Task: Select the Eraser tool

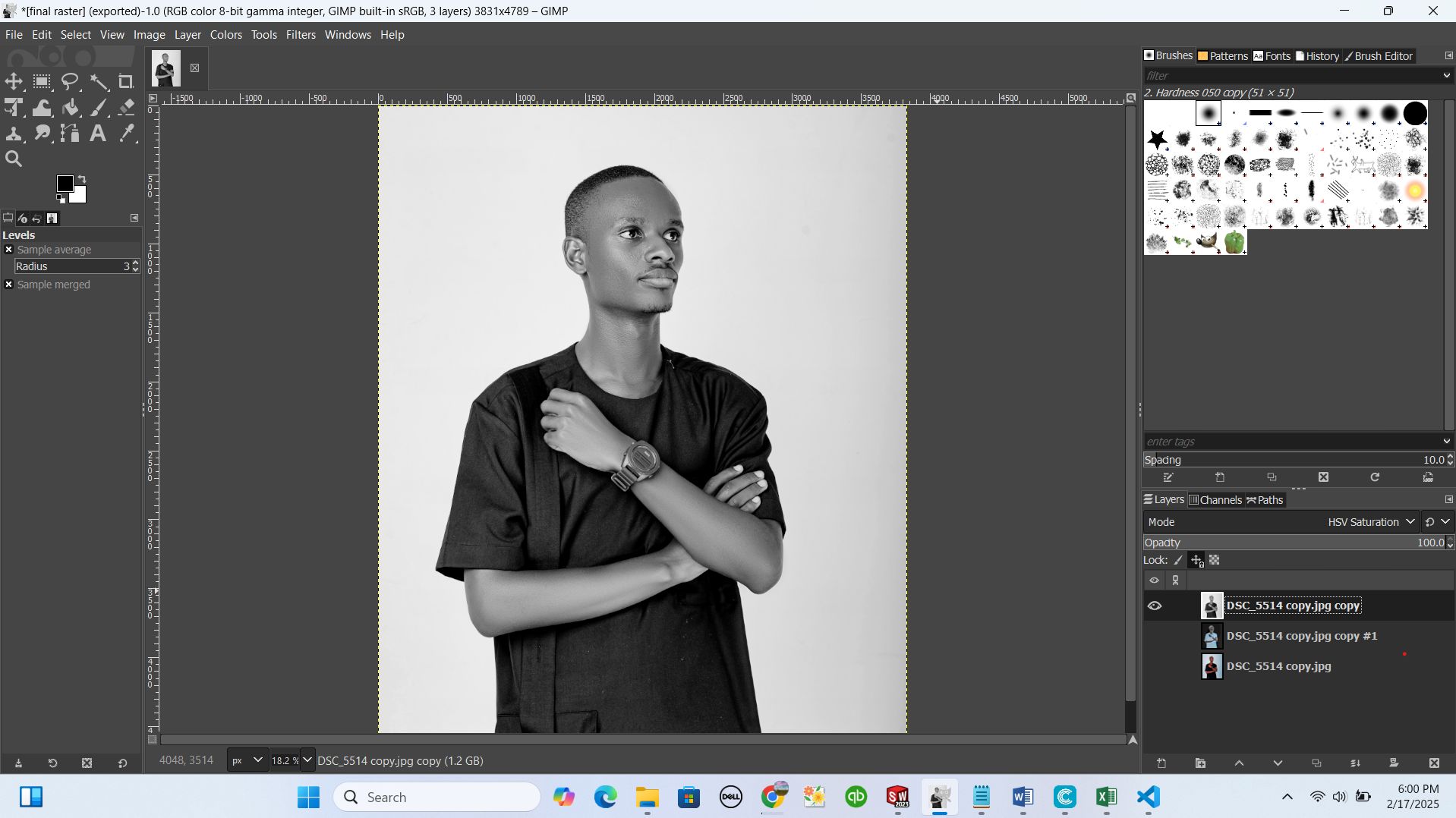Action: (126, 108)
